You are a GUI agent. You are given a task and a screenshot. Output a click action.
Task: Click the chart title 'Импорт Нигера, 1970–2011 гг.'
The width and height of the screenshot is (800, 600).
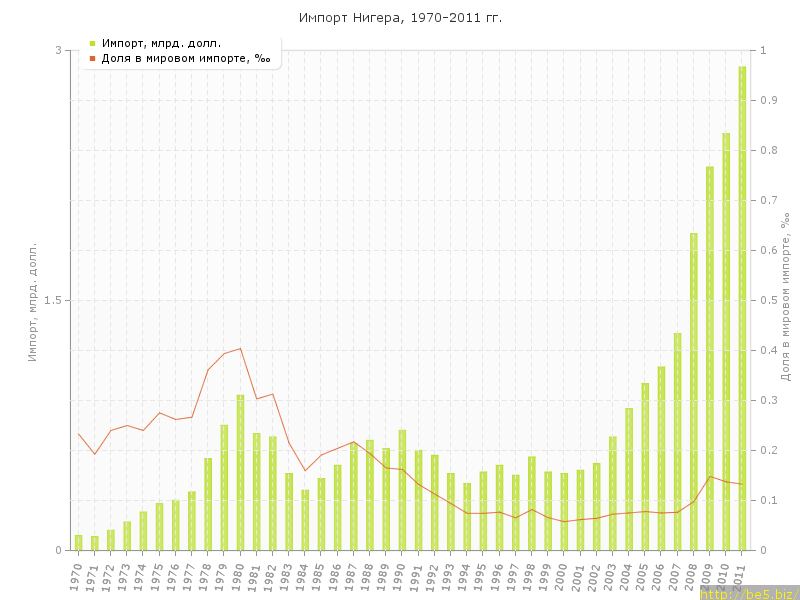[x=400, y=18]
